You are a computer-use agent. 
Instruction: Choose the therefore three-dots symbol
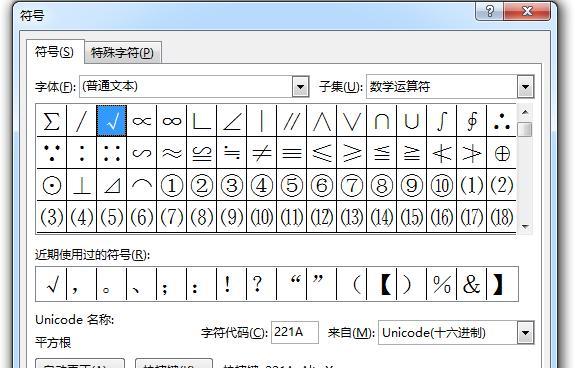pyautogui.click(x=502, y=121)
